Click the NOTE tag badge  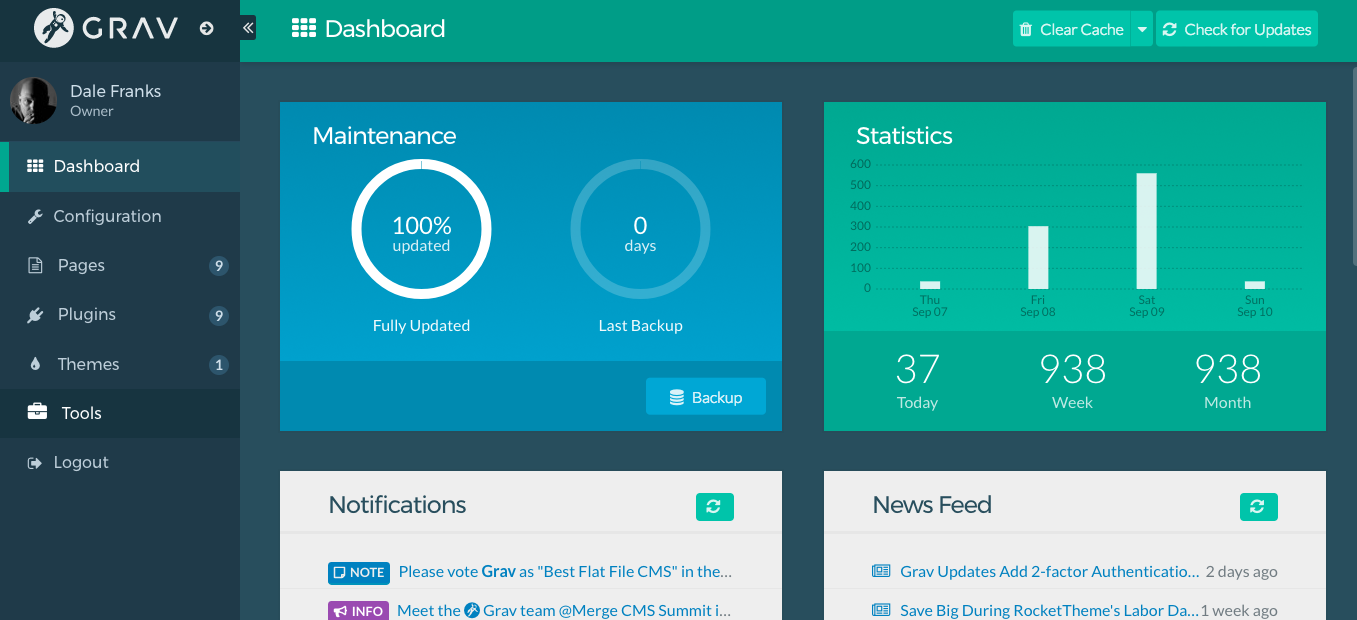click(358, 573)
